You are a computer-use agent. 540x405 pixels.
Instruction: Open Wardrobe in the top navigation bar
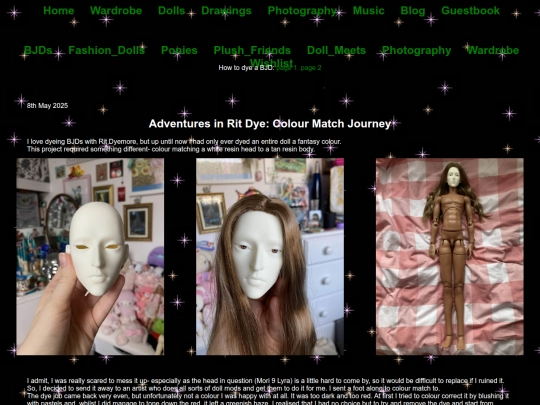[116, 11]
